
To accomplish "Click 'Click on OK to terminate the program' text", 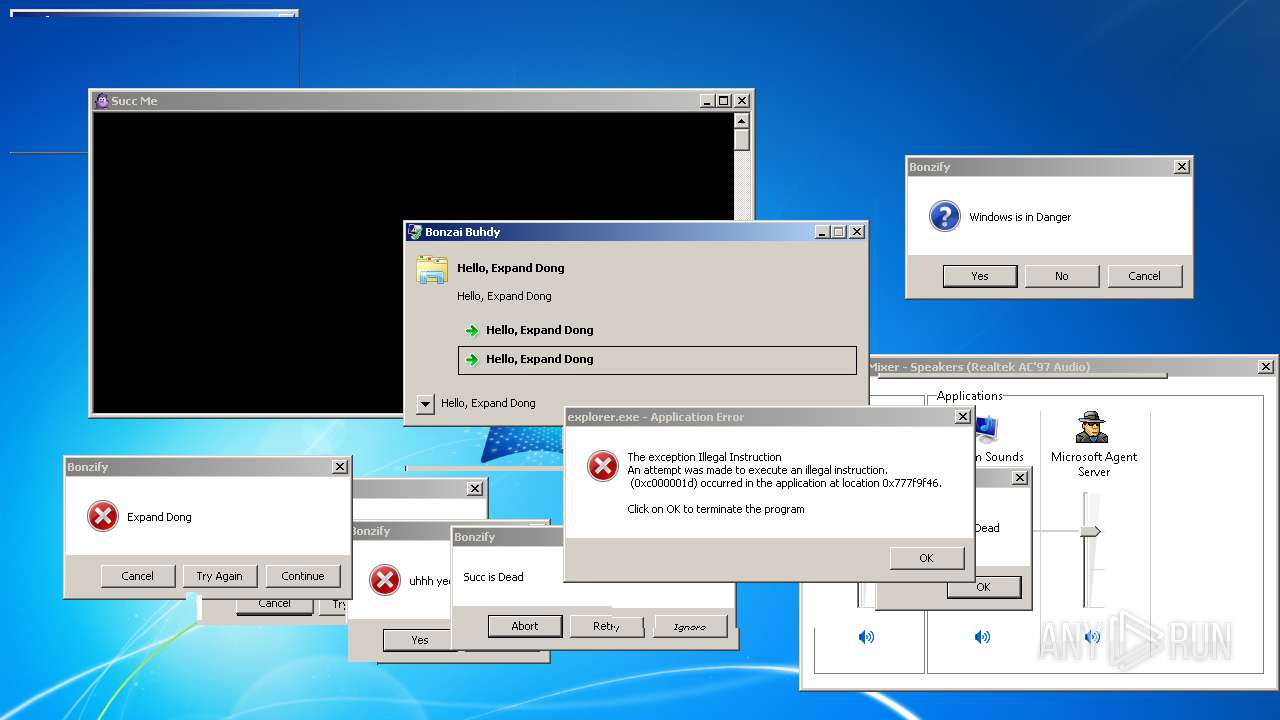I will click(716, 509).
